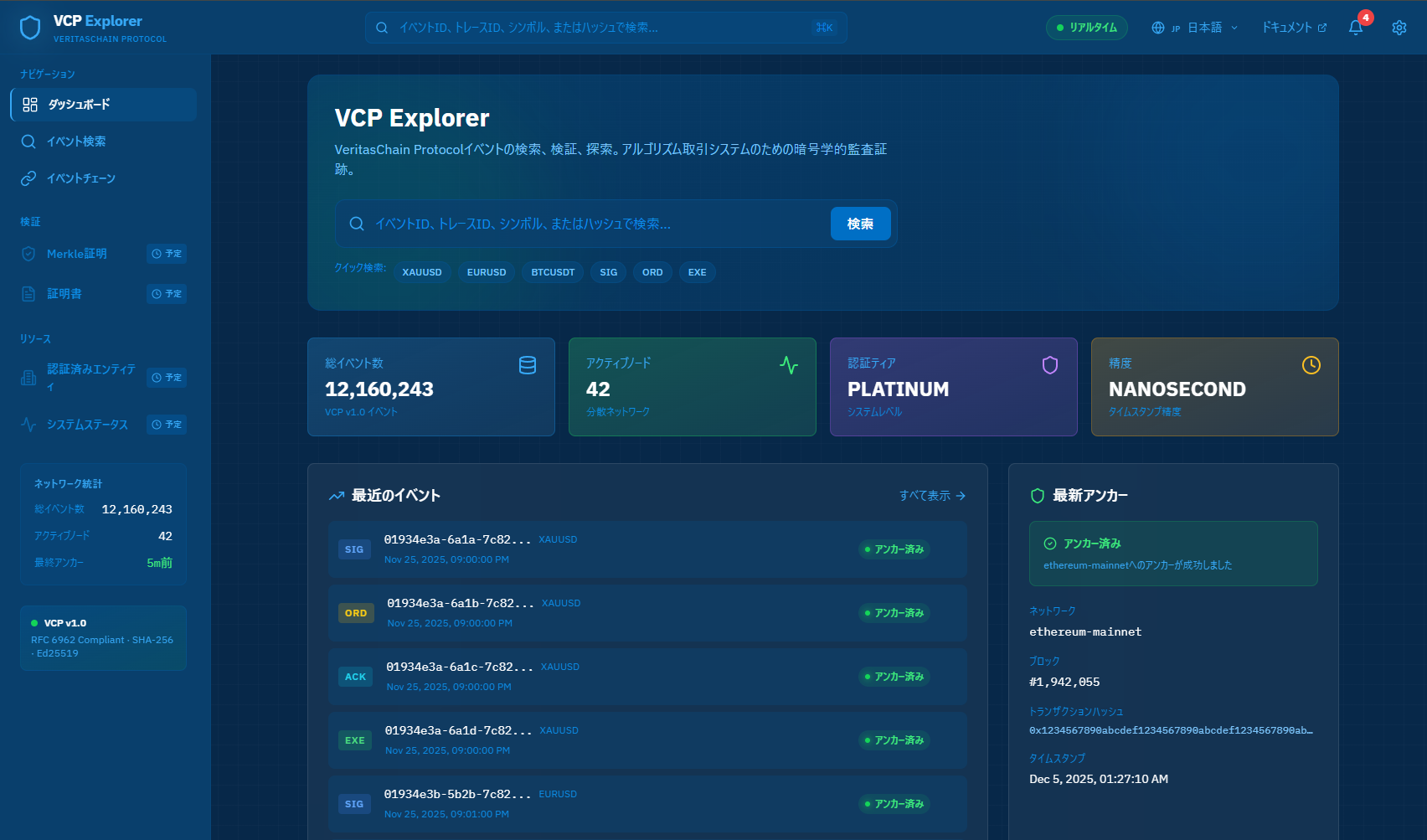This screenshot has height=840, width=1427.
Task: Click the 予定 badge next to 認証済みエンティティ
Action: click(167, 378)
